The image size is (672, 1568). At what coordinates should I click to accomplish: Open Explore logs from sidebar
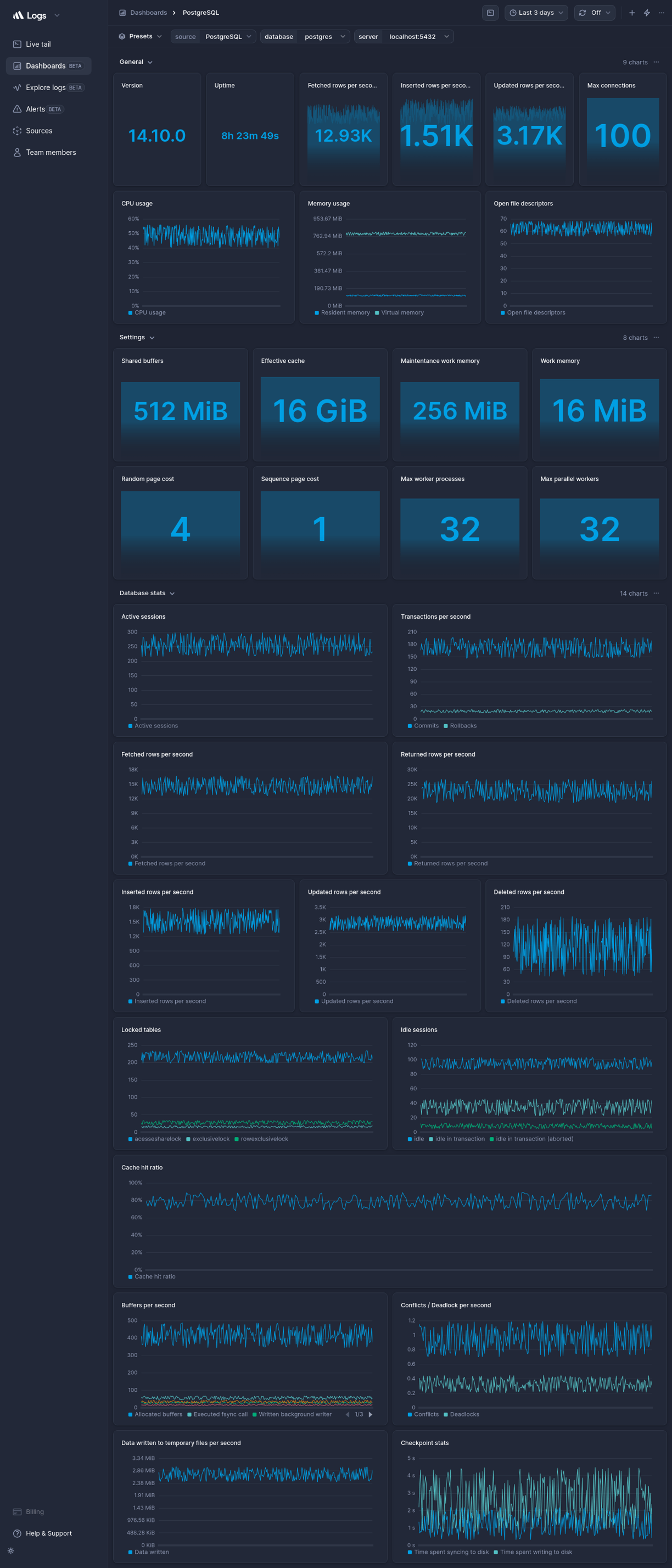[x=46, y=88]
